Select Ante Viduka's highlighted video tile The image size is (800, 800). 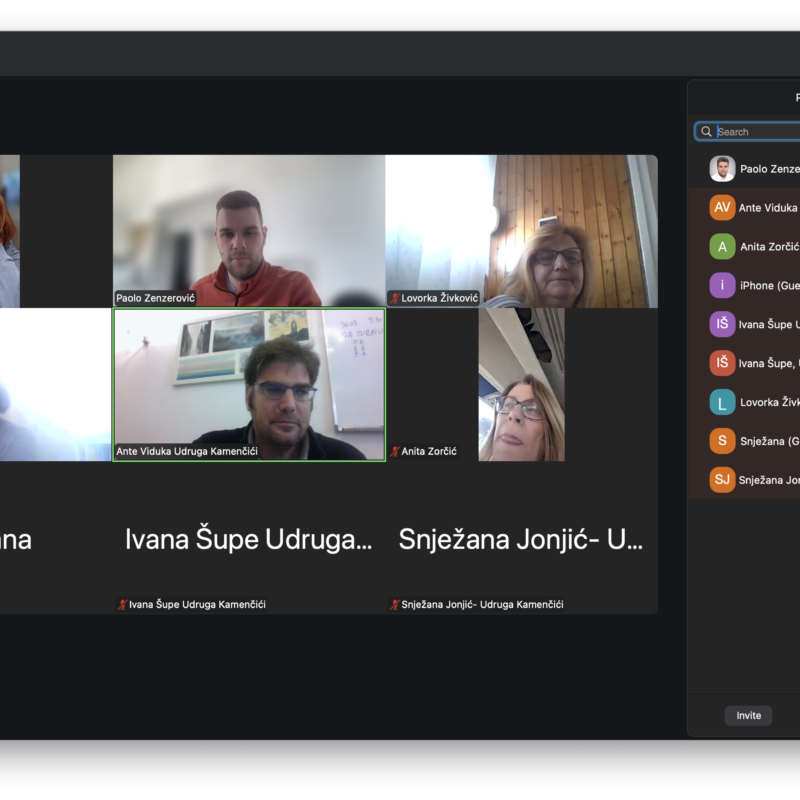pyautogui.click(x=248, y=384)
